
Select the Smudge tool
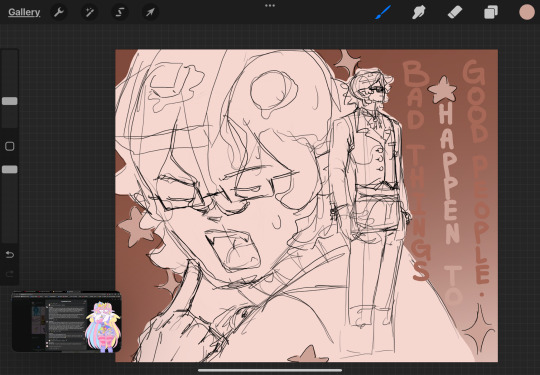418,13
